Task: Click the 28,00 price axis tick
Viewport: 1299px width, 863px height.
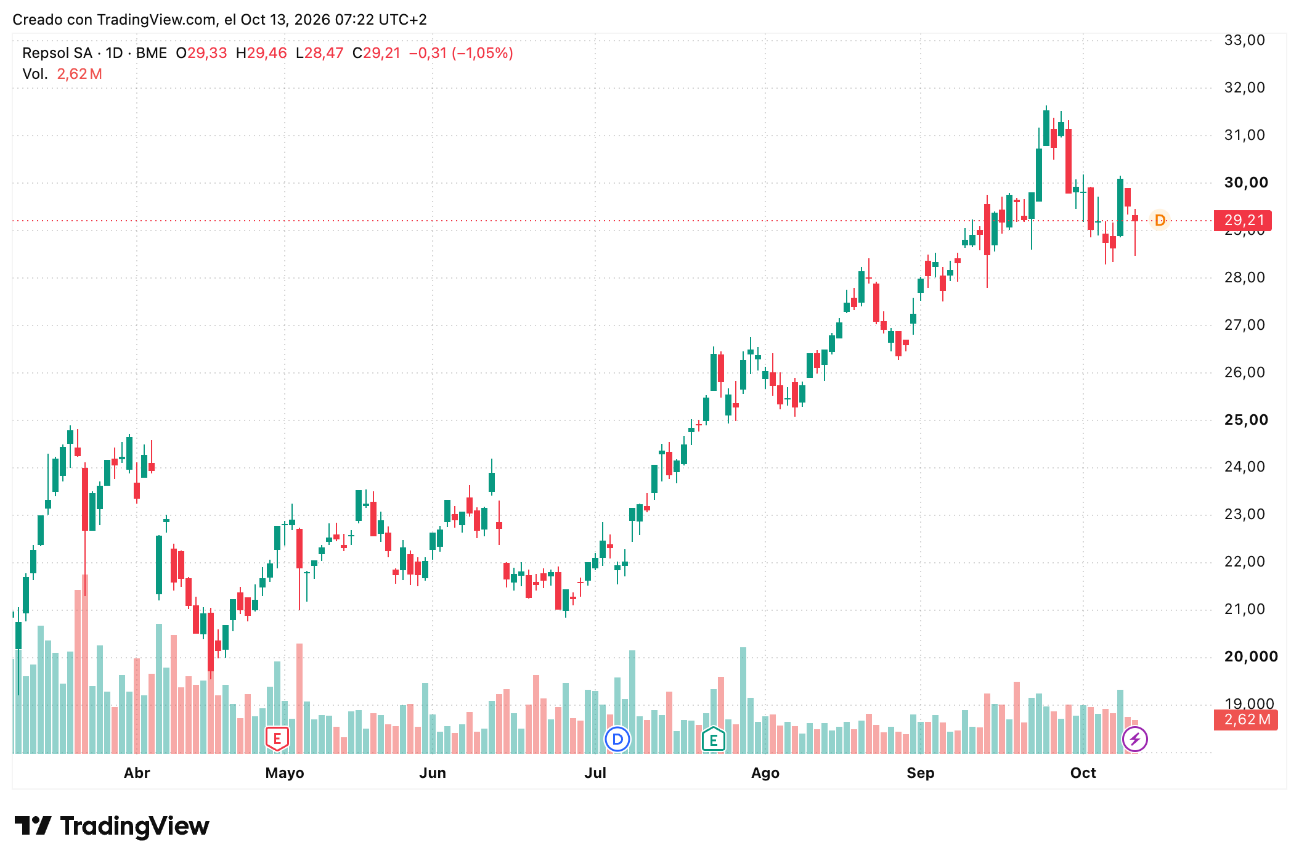Action: point(1245,277)
